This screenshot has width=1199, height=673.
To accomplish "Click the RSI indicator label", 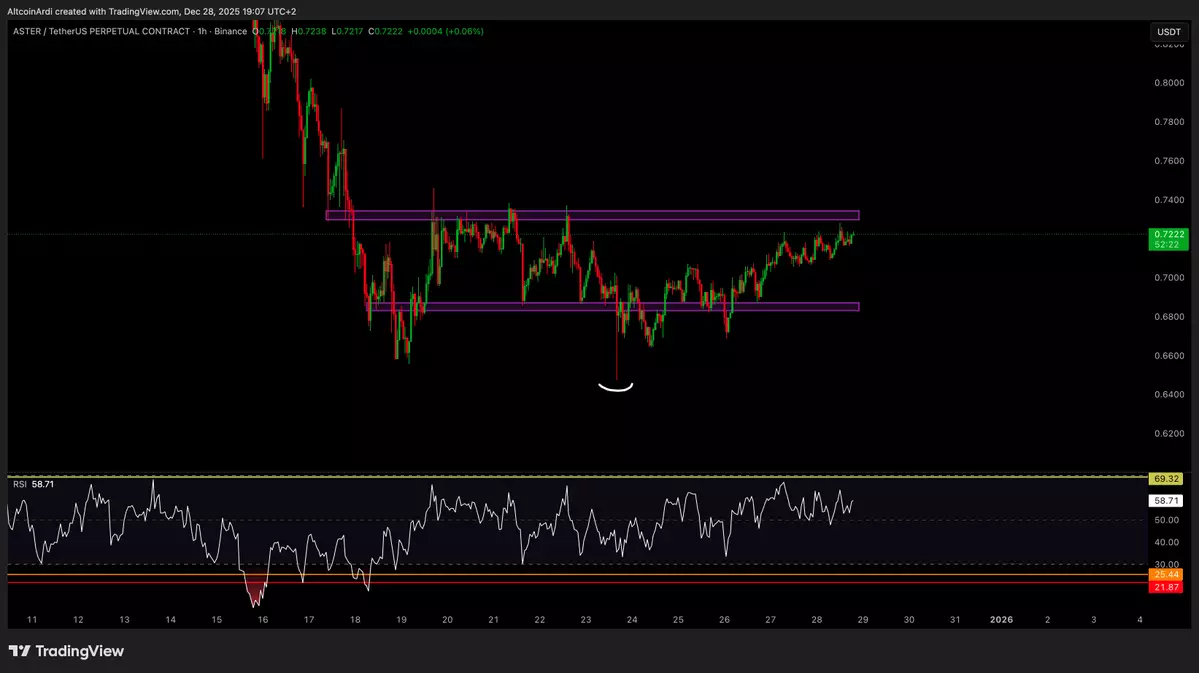I will pyautogui.click(x=20, y=484).
